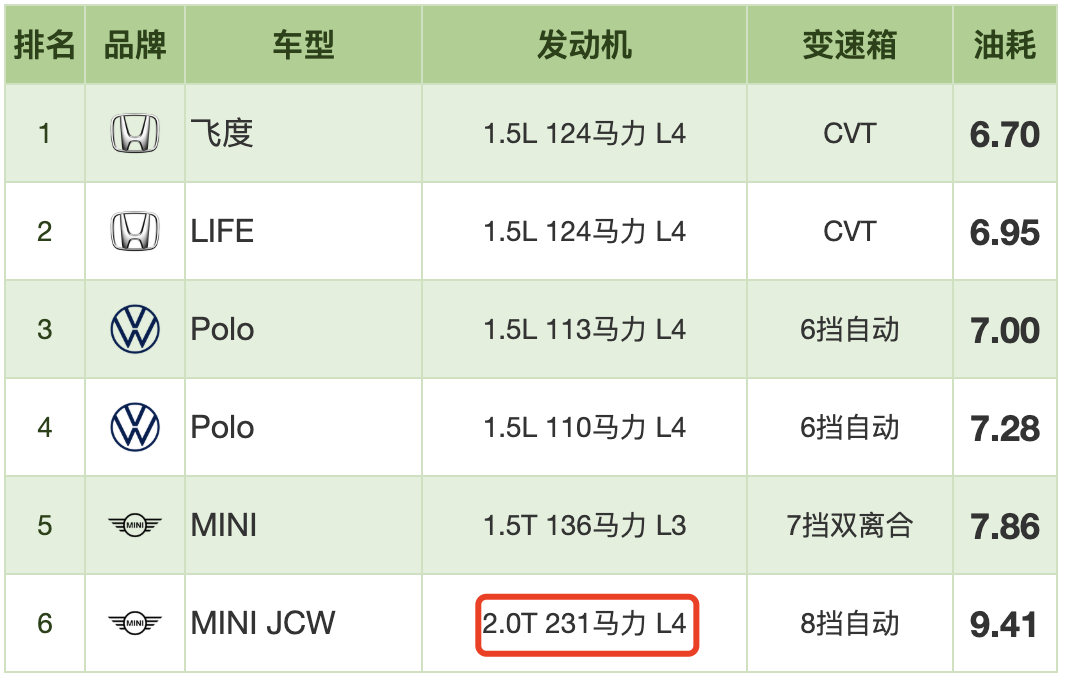Viewport: 1066px width, 680px height.
Task: Click the MINI logo beside MINI JCW
Action: click(x=135, y=623)
